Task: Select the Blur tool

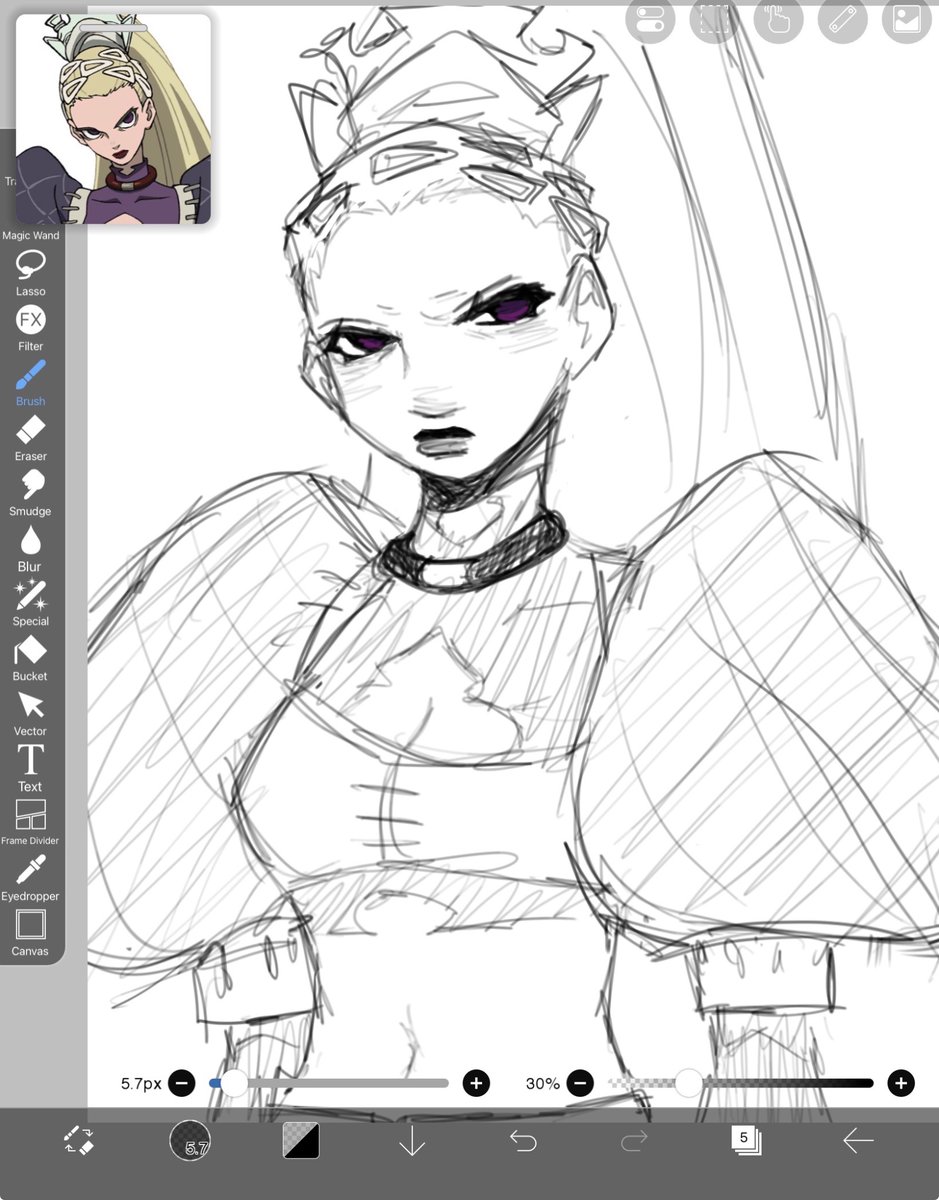Action: pyautogui.click(x=30, y=548)
